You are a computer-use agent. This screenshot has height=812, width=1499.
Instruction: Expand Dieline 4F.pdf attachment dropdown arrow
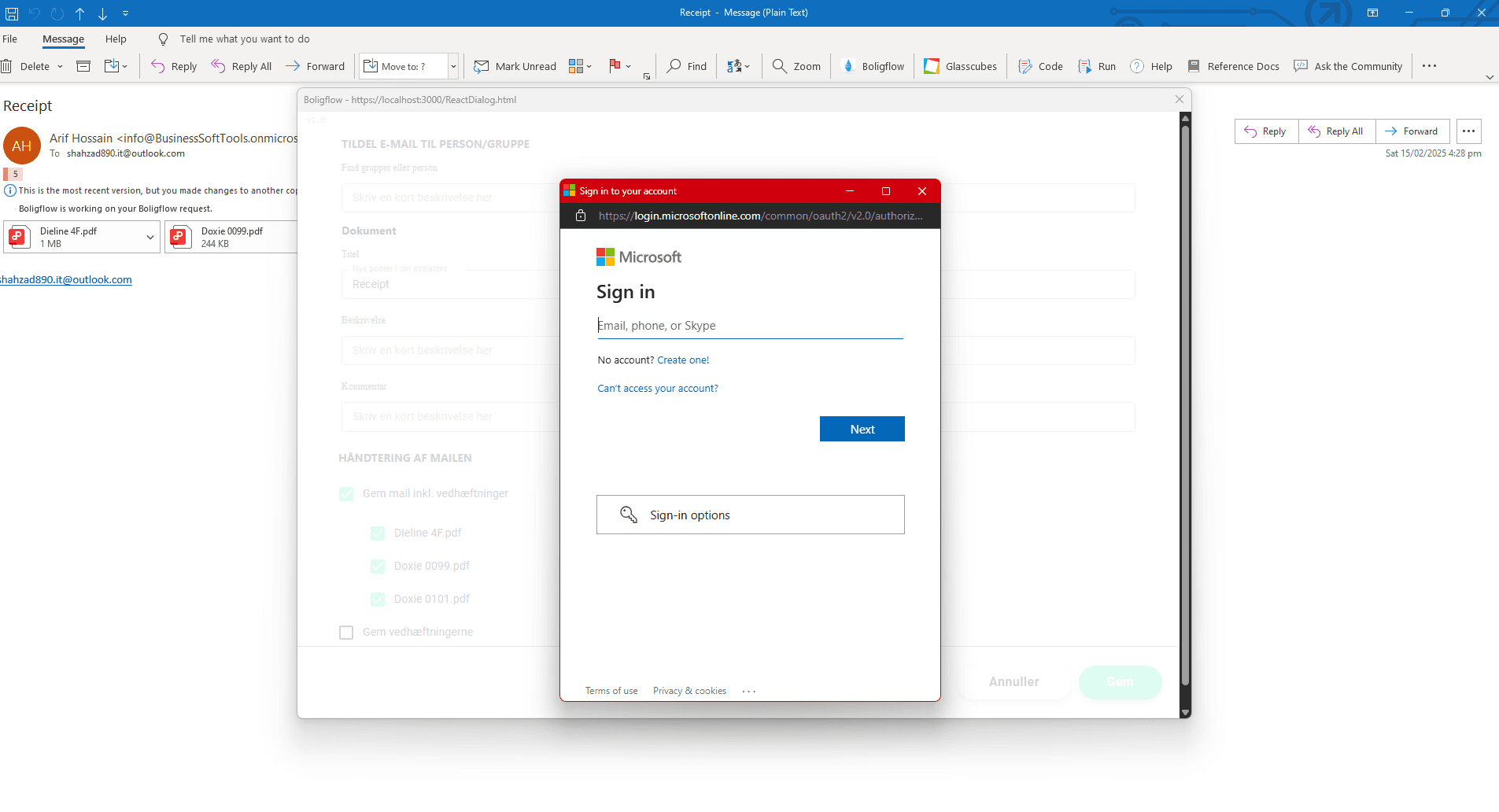150,237
